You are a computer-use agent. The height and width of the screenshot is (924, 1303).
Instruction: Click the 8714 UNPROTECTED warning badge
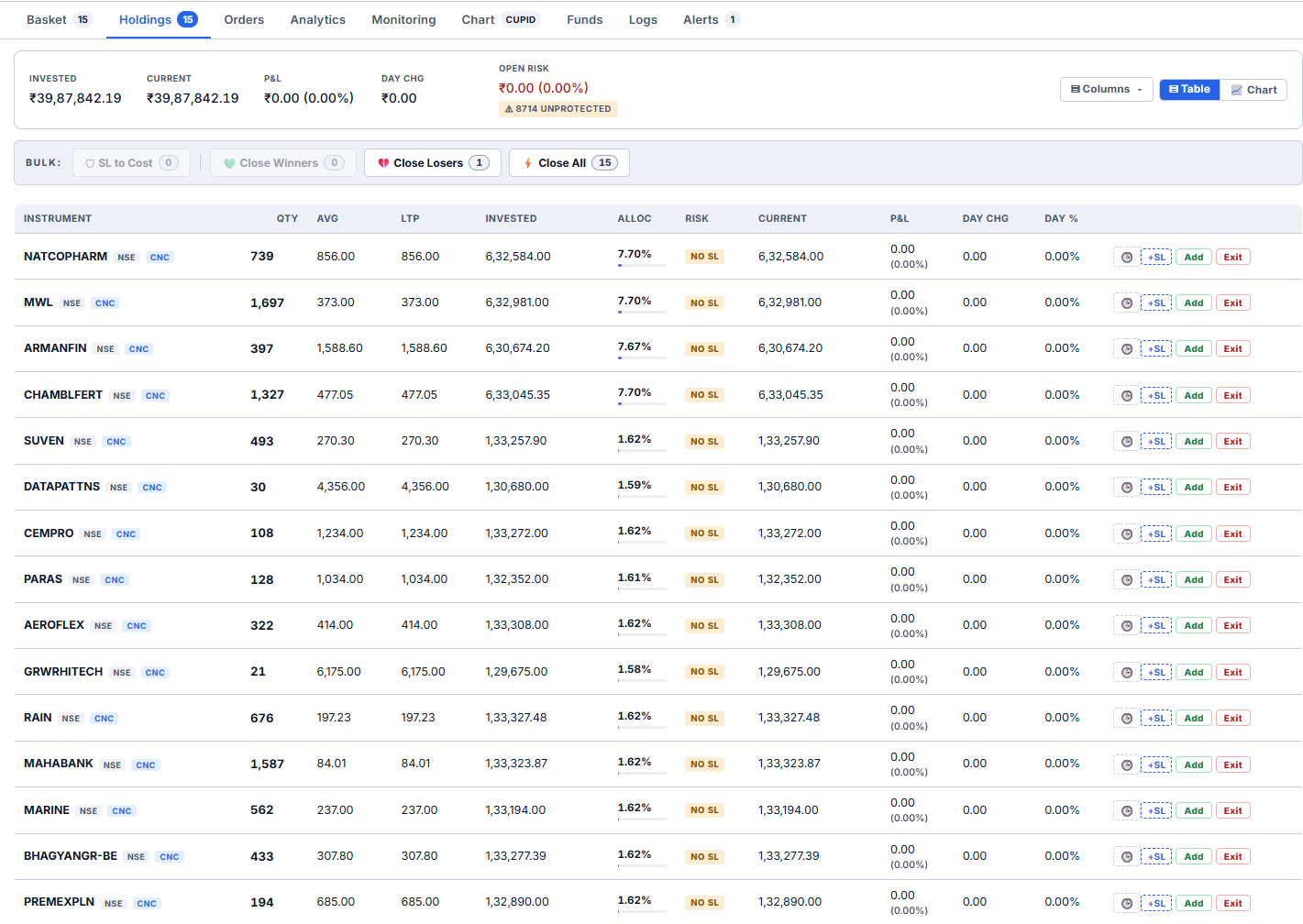pyautogui.click(x=558, y=109)
